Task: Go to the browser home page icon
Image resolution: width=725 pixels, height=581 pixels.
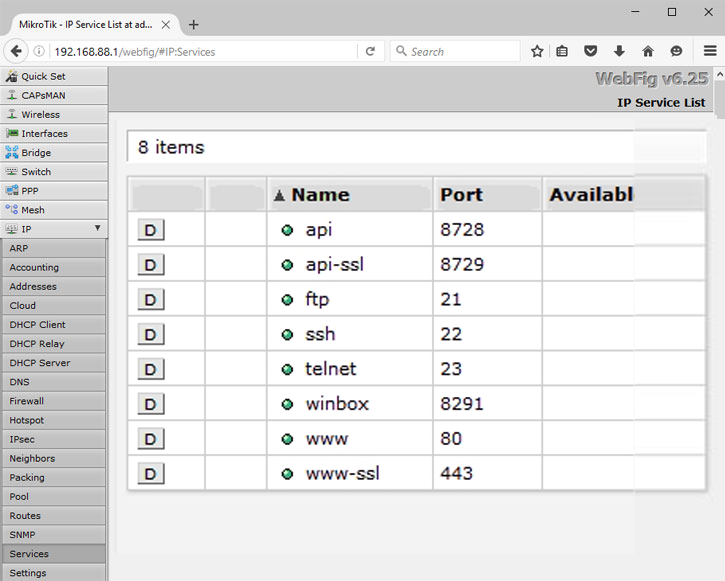Action: (648, 51)
